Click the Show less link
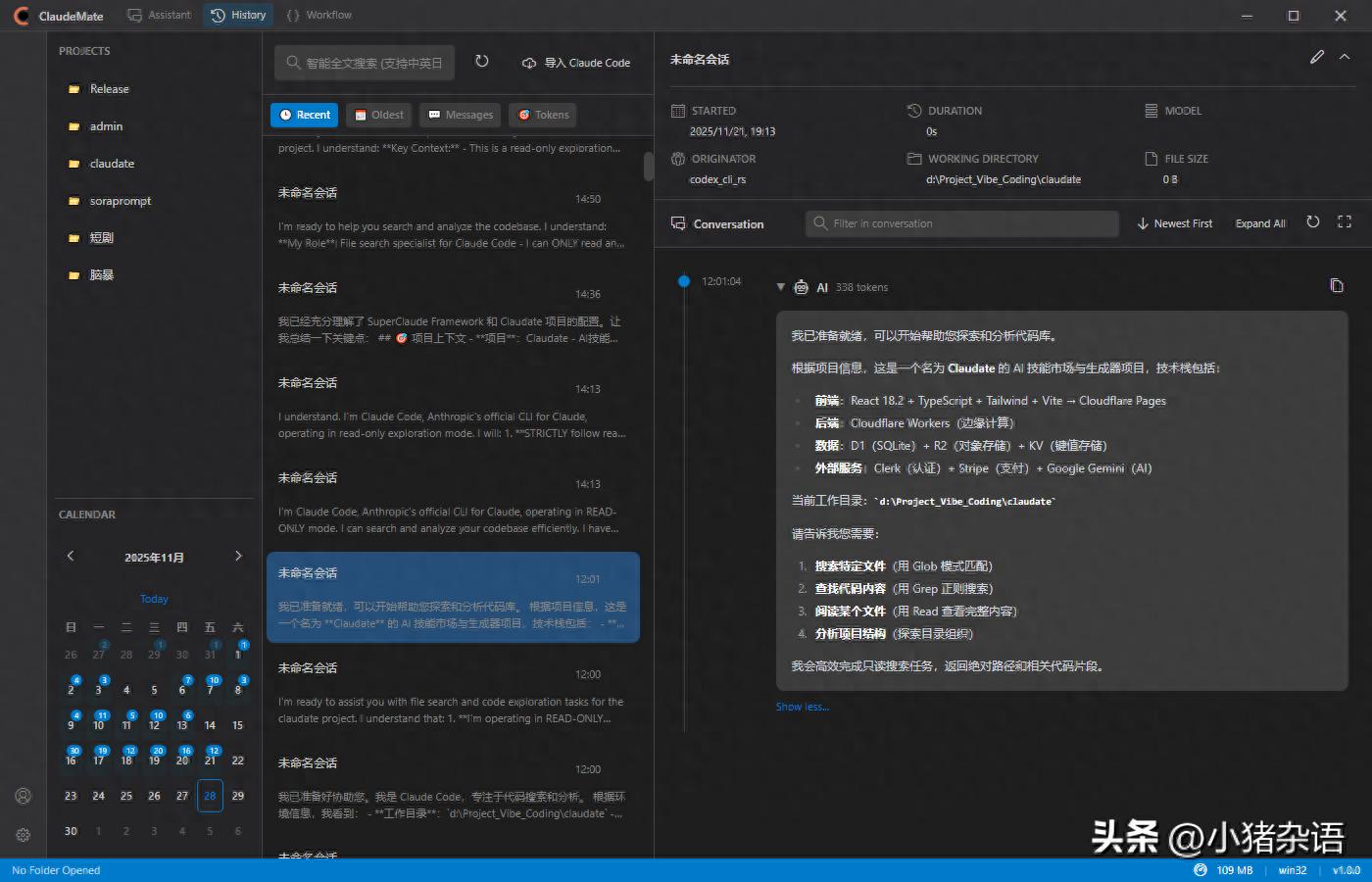The width and height of the screenshot is (1372, 882). click(802, 707)
